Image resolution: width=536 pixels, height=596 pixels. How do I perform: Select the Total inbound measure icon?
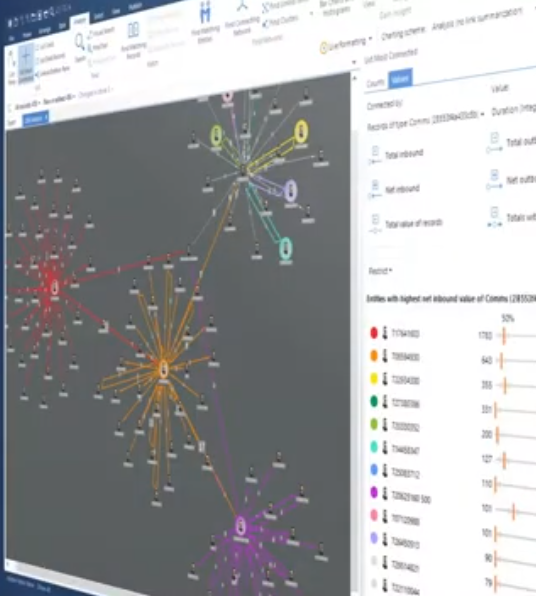click(375, 155)
